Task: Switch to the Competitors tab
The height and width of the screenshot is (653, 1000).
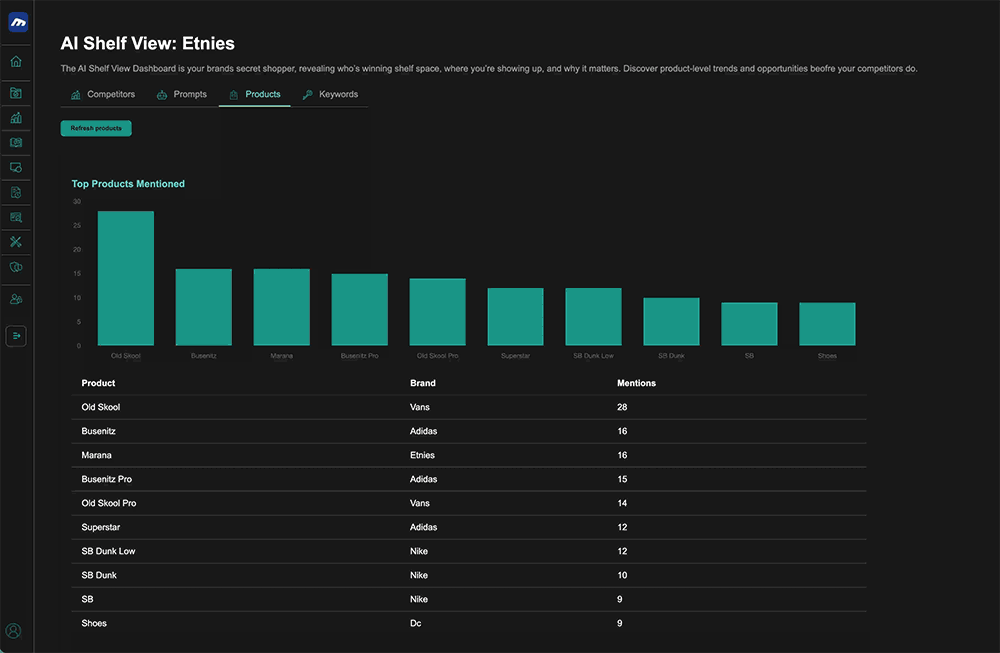Action: (x=102, y=95)
